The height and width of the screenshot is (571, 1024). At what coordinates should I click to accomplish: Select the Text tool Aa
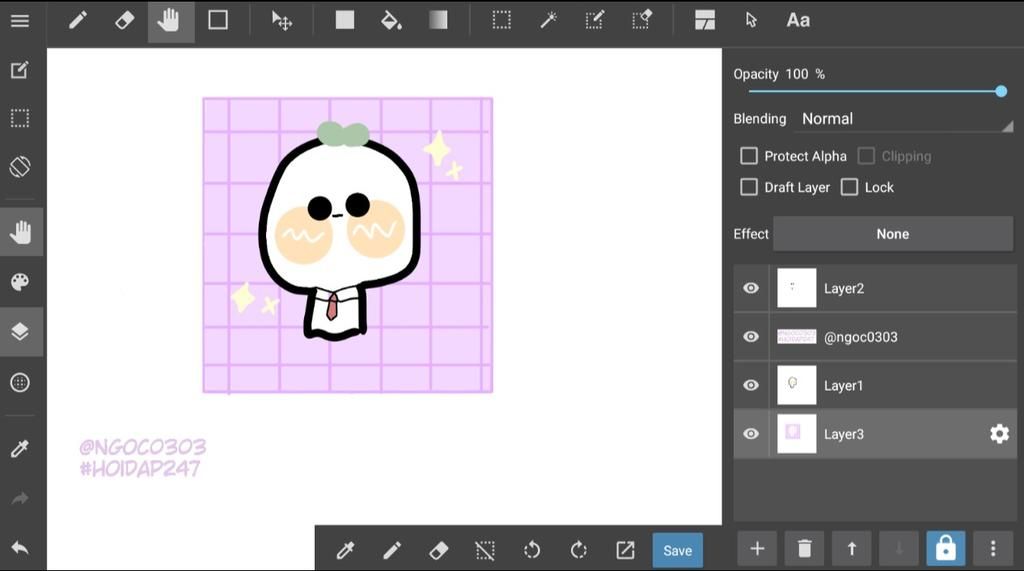pos(798,20)
